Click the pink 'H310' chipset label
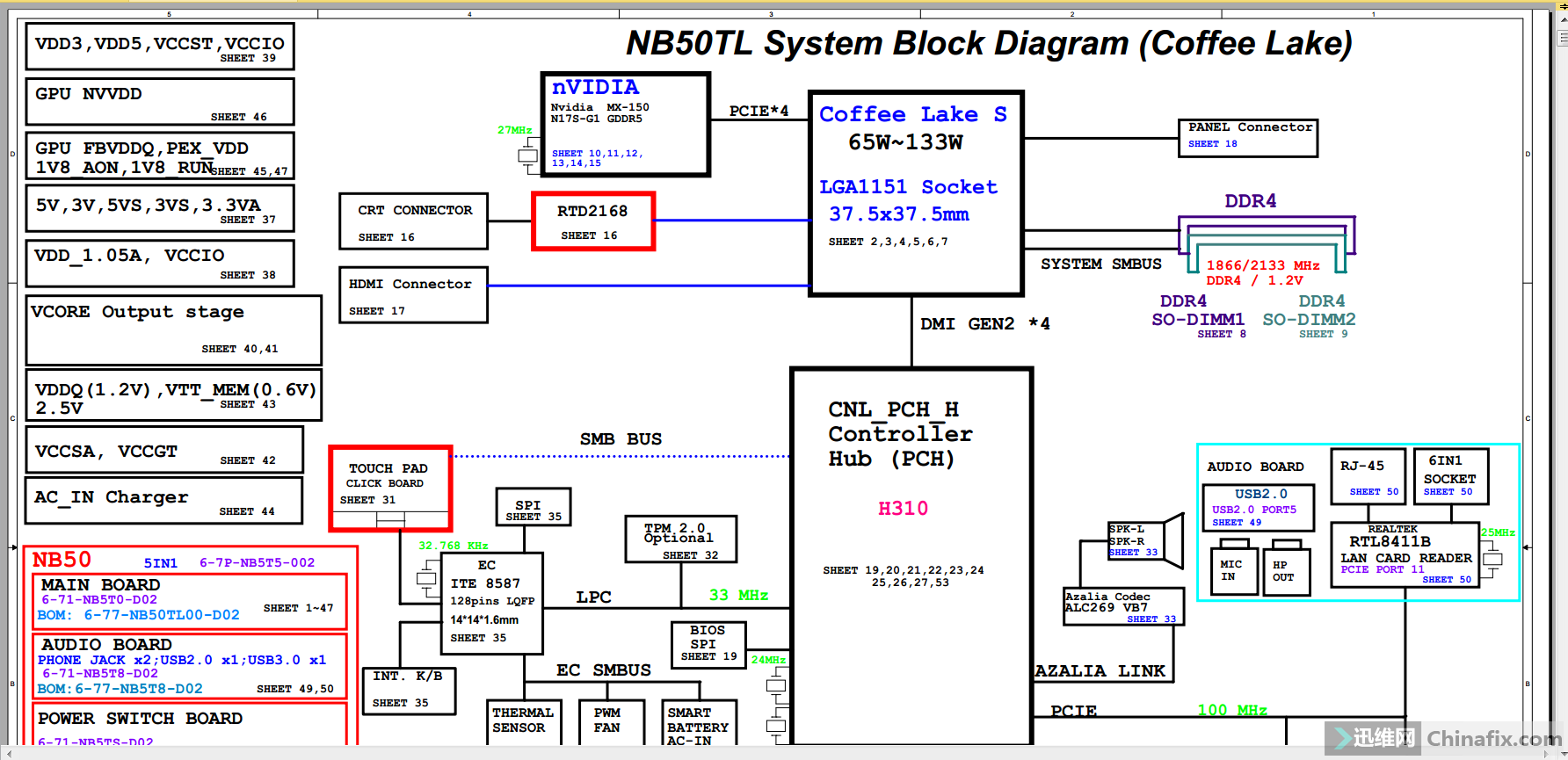This screenshot has height=760, width=1568. pos(903,509)
